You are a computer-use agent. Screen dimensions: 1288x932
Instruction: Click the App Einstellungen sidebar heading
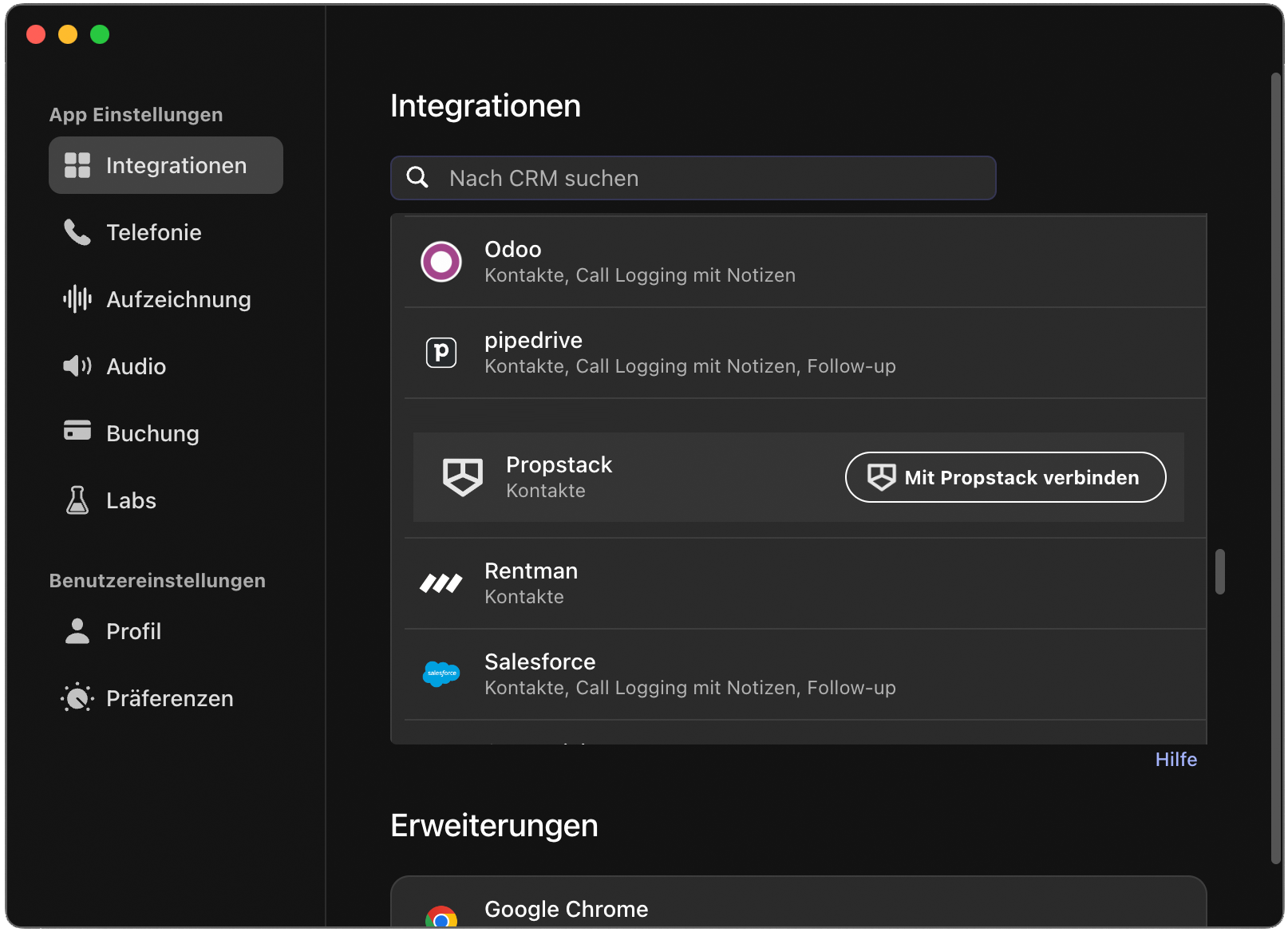tap(136, 115)
